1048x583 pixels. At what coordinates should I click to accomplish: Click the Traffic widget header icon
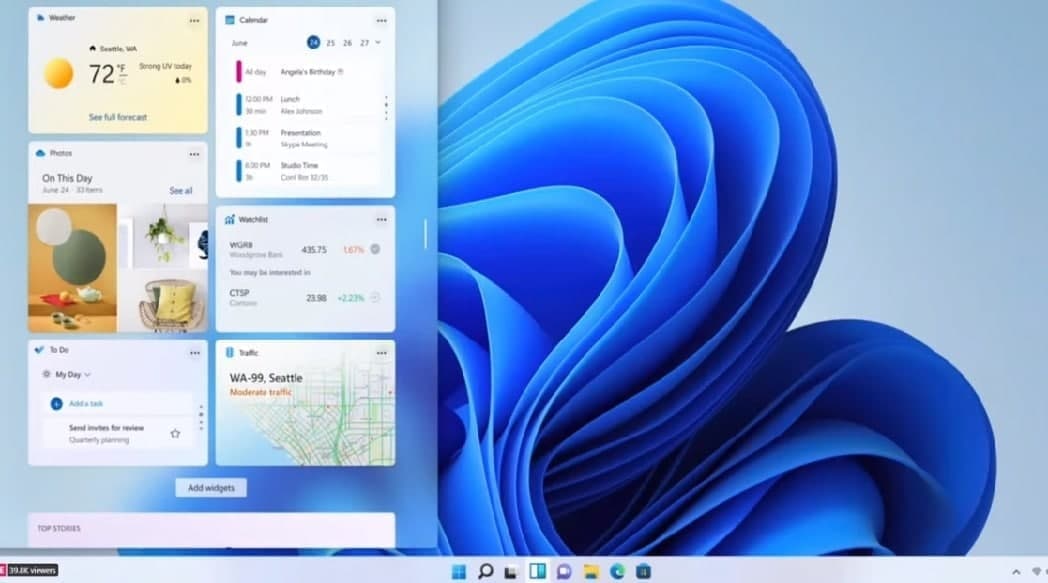click(230, 352)
